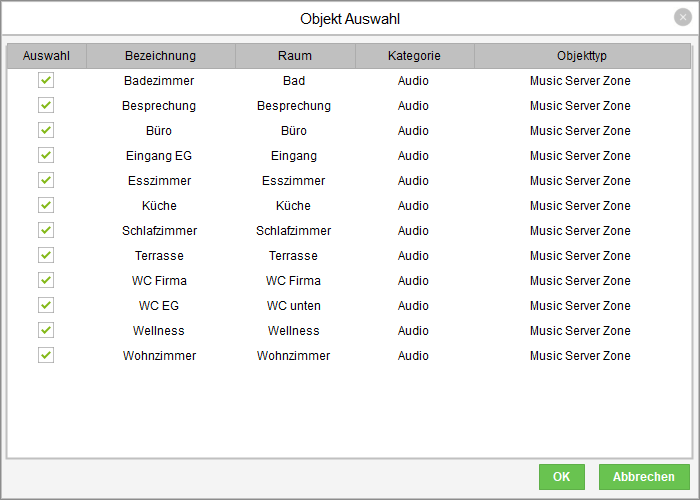The height and width of the screenshot is (500, 700).
Task: Deselect the WC Firma checkbox
Action: pos(46,281)
